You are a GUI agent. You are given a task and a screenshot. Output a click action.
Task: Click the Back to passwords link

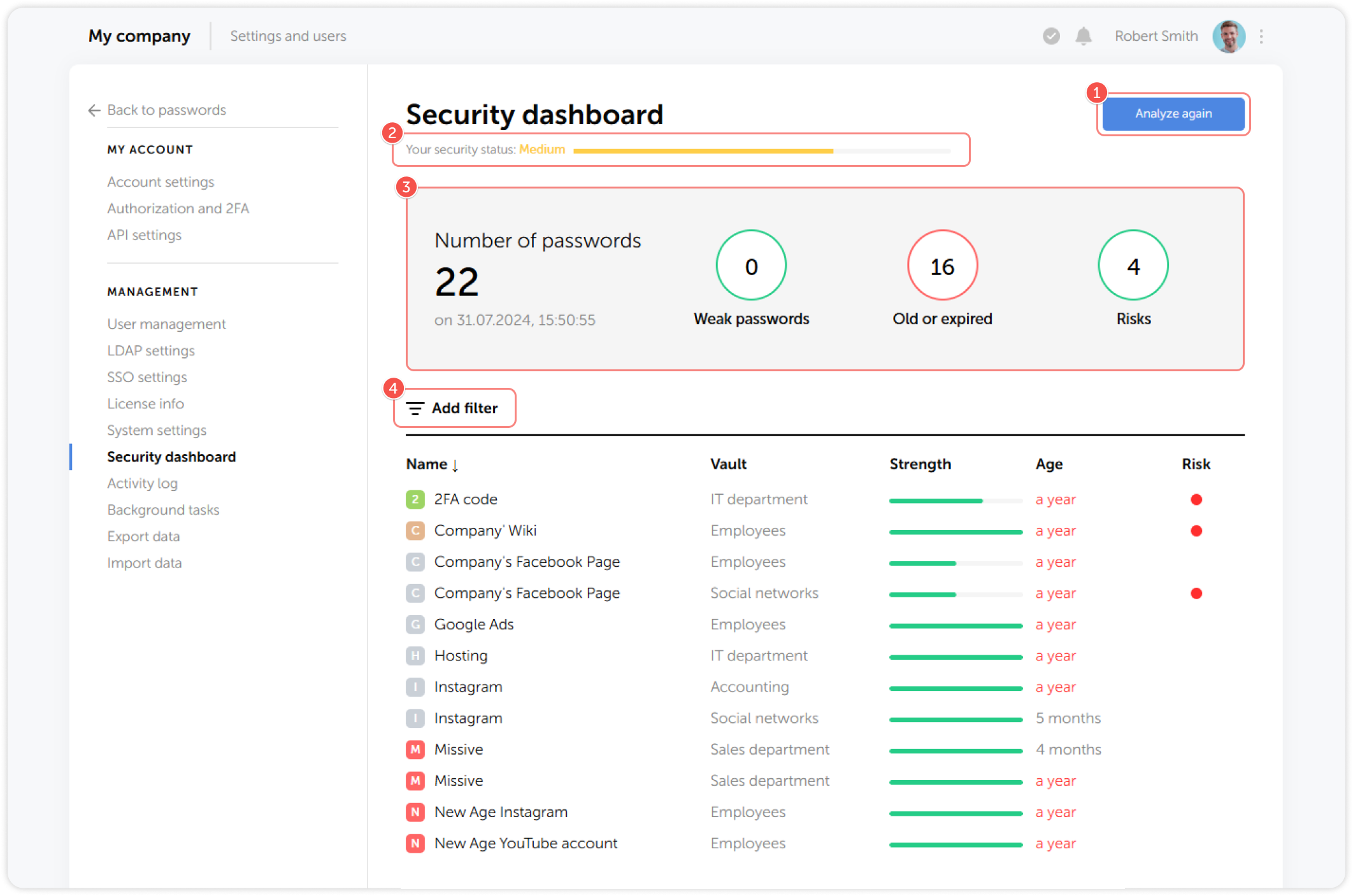167,110
